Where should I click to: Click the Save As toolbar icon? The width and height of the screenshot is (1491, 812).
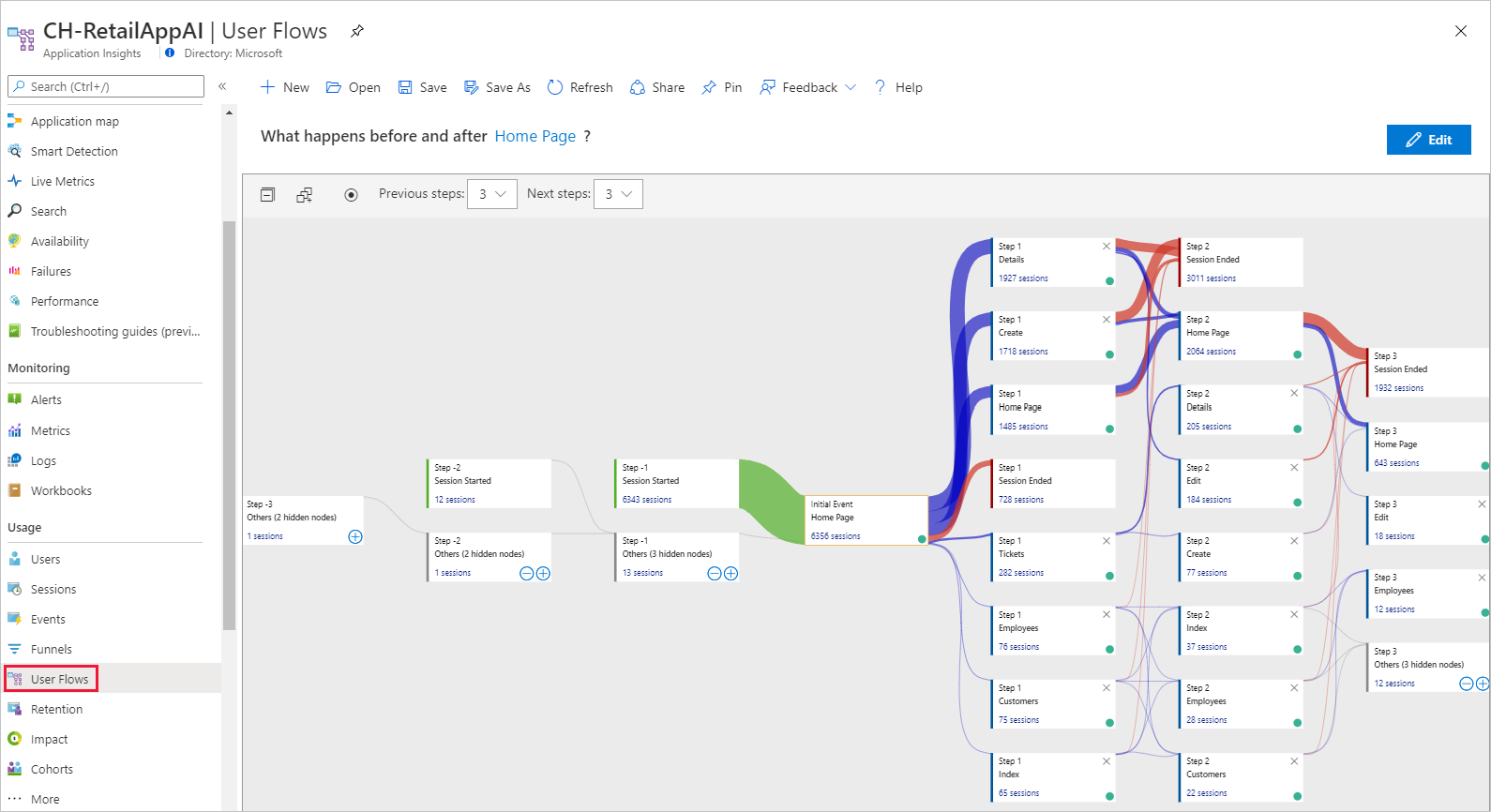[472, 87]
